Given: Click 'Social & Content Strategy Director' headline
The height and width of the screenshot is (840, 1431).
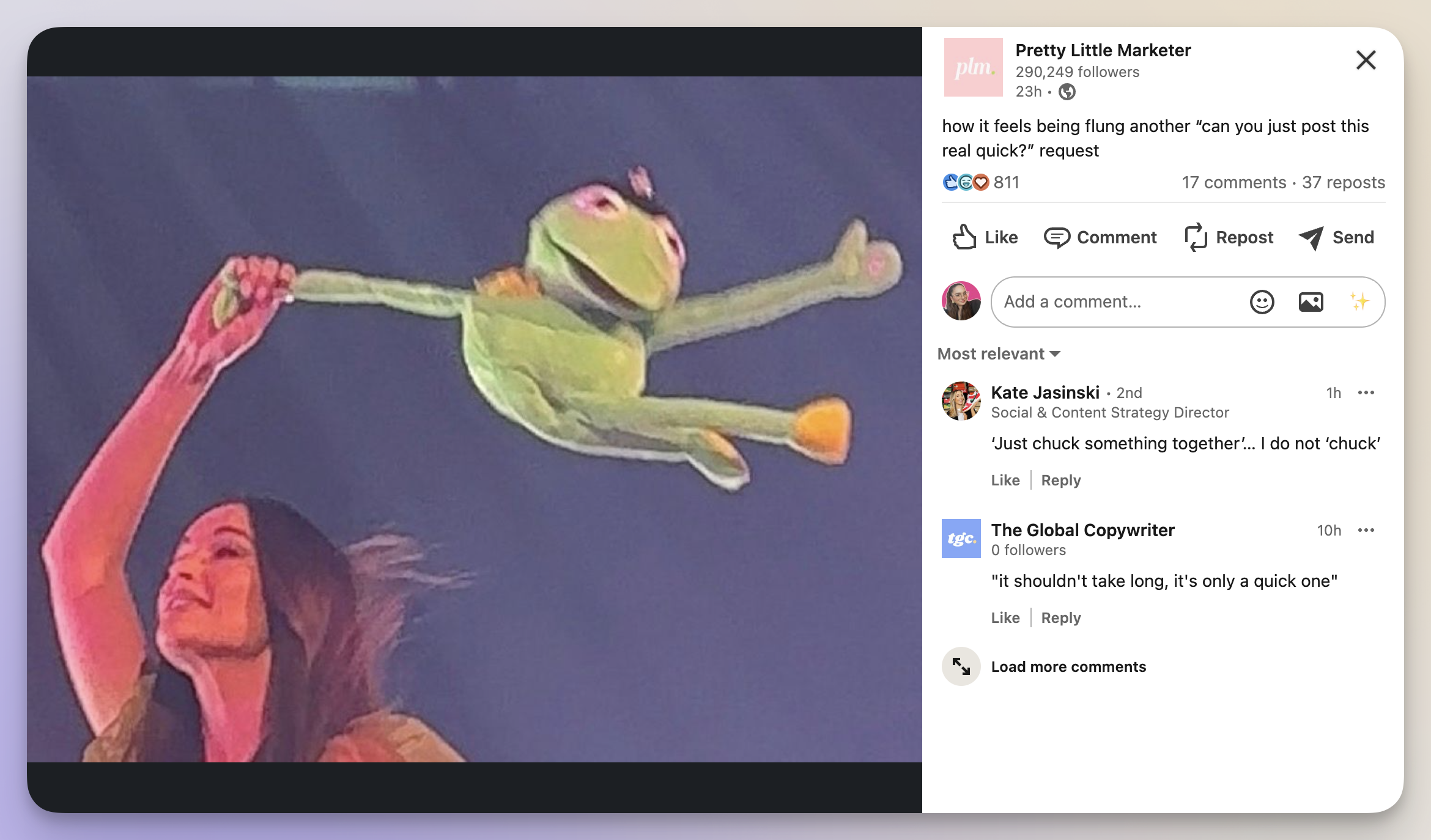Looking at the screenshot, I should pos(1109,413).
